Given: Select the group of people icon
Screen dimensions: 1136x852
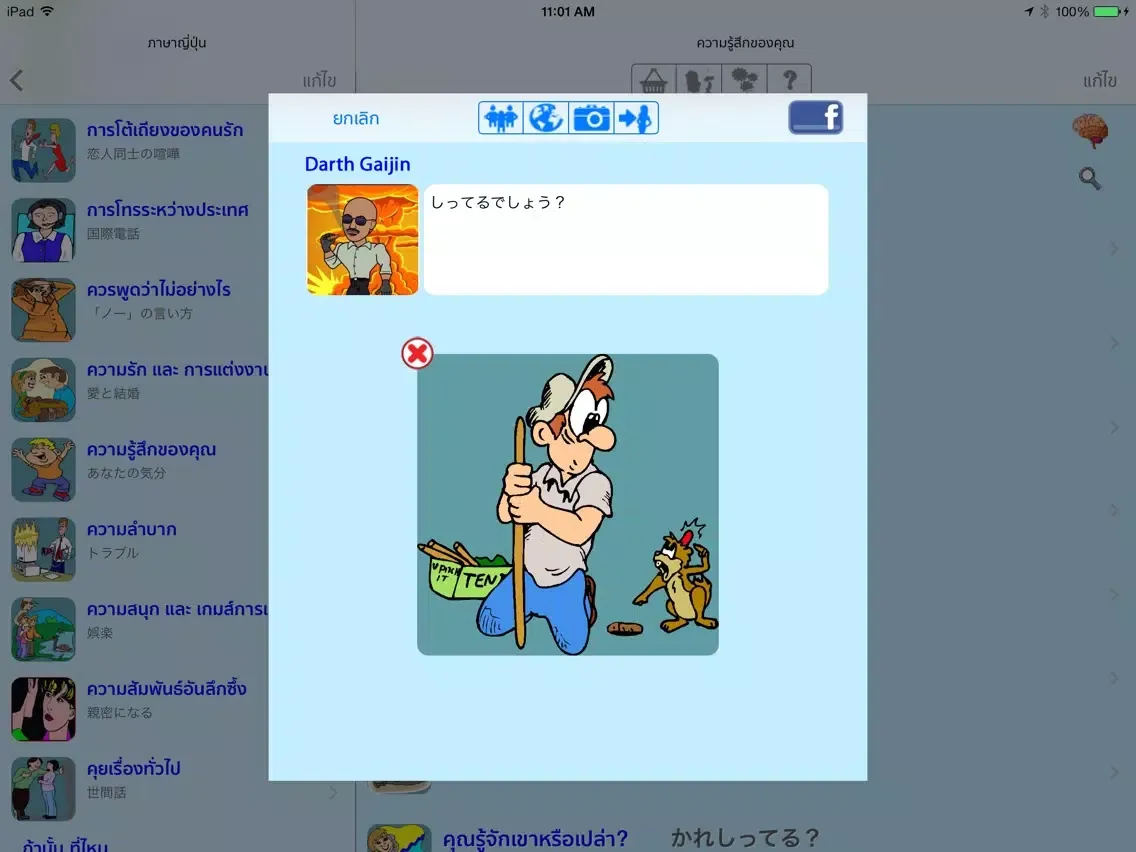Looking at the screenshot, I should [501, 118].
